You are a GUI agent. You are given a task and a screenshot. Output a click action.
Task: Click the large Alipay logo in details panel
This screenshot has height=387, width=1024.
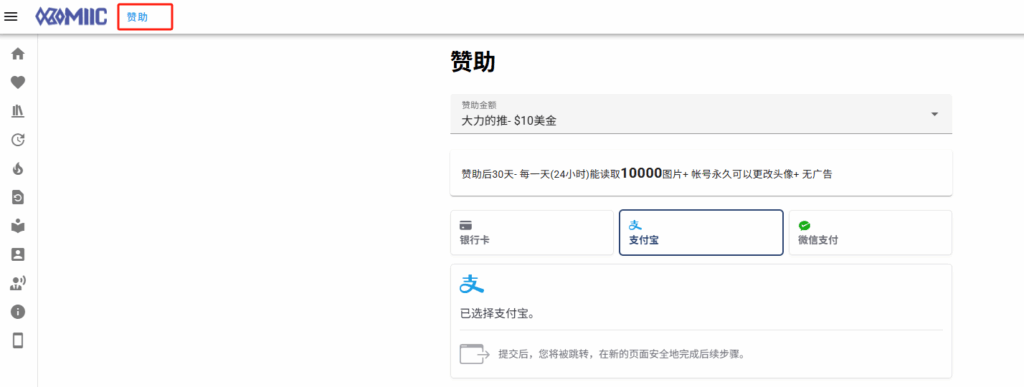[472, 284]
